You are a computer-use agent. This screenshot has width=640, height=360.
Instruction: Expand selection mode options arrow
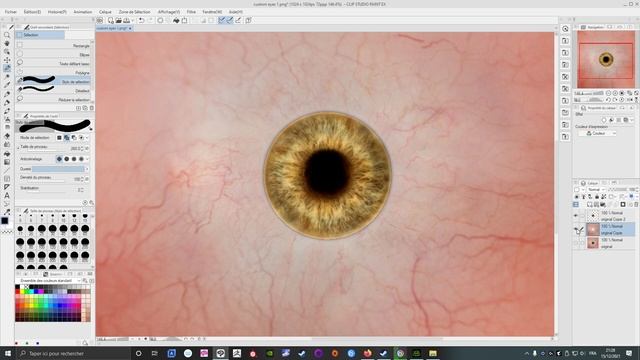click(x=87, y=138)
